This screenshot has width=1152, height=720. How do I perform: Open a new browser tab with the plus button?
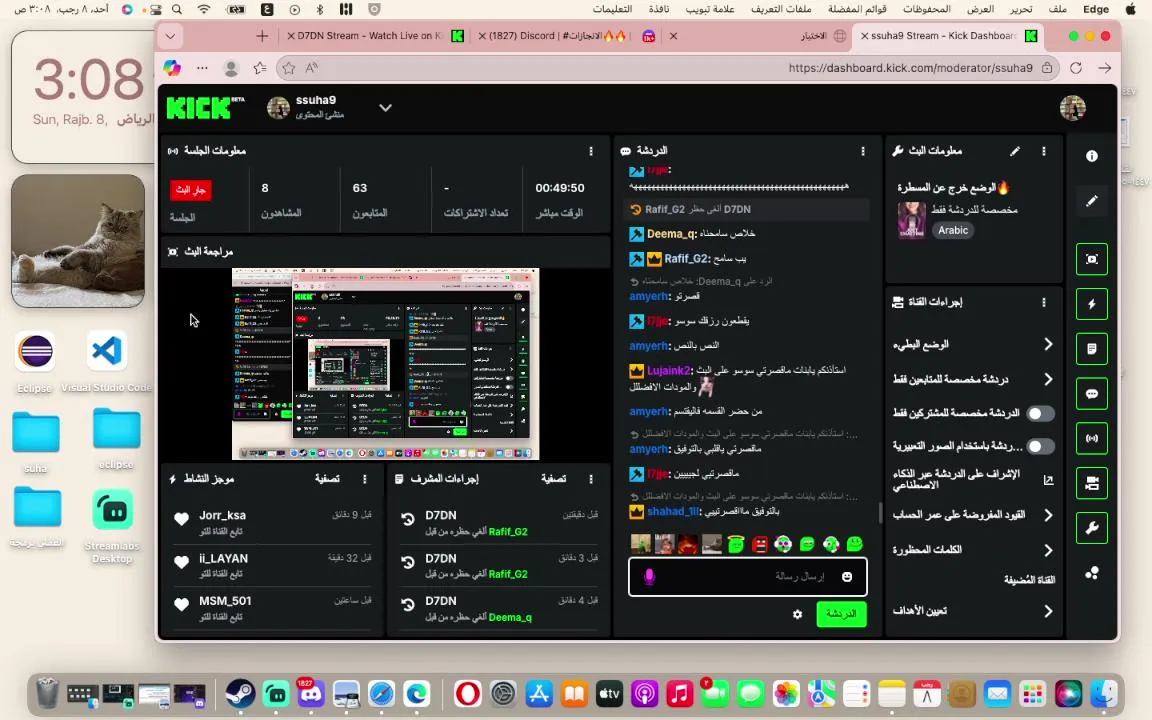click(262, 35)
